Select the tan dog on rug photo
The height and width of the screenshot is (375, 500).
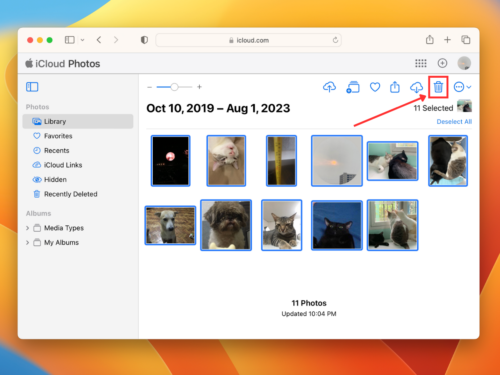coord(170,225)
